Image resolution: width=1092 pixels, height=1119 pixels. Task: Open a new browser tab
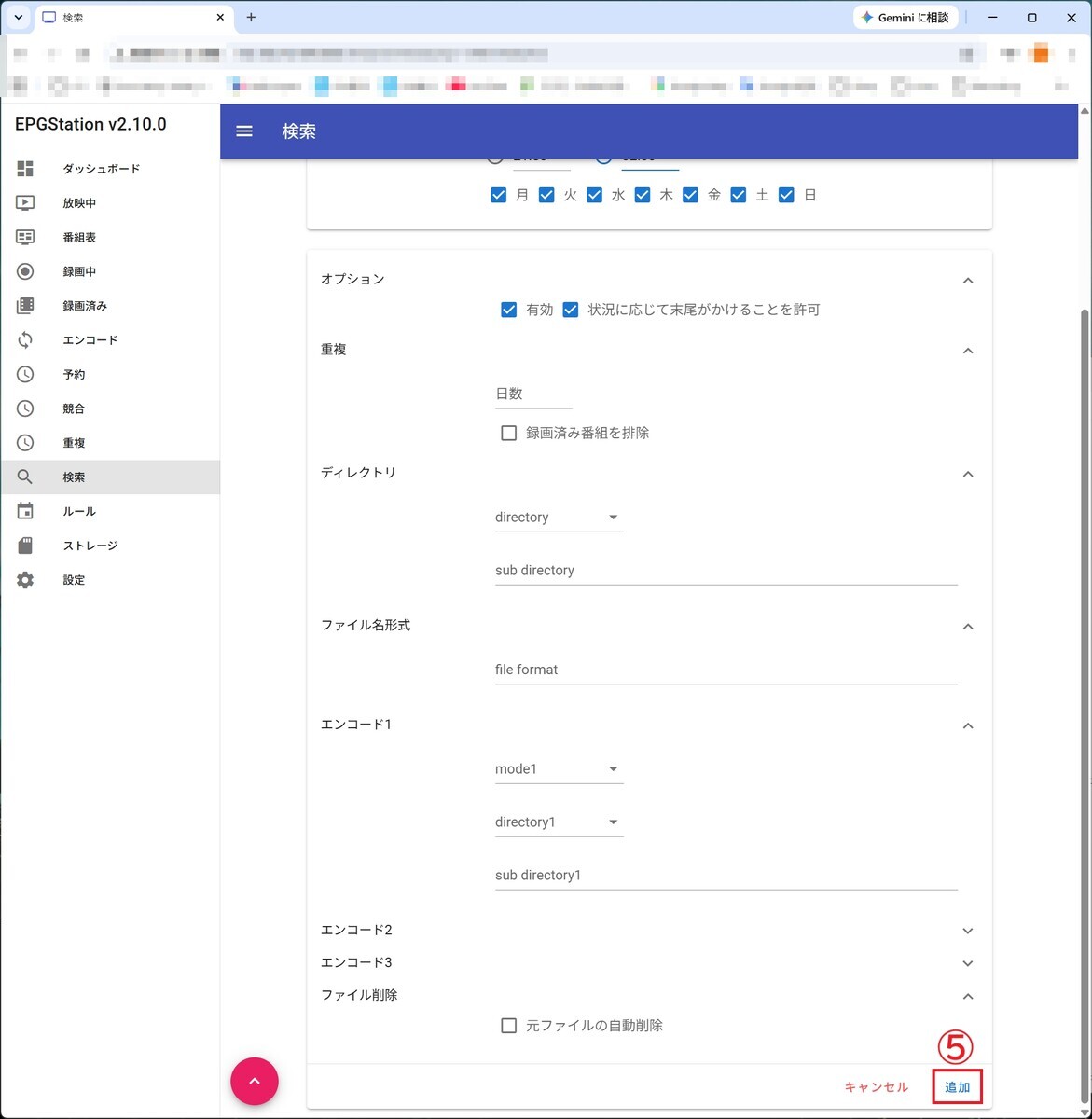pyautogui.click(x=251, y=18)
